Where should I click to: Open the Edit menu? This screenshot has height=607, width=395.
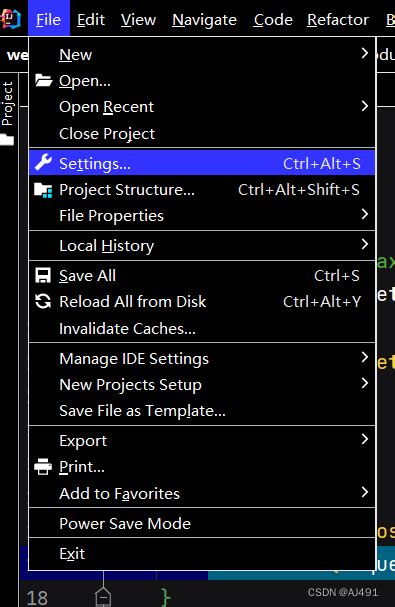[91, 19]
